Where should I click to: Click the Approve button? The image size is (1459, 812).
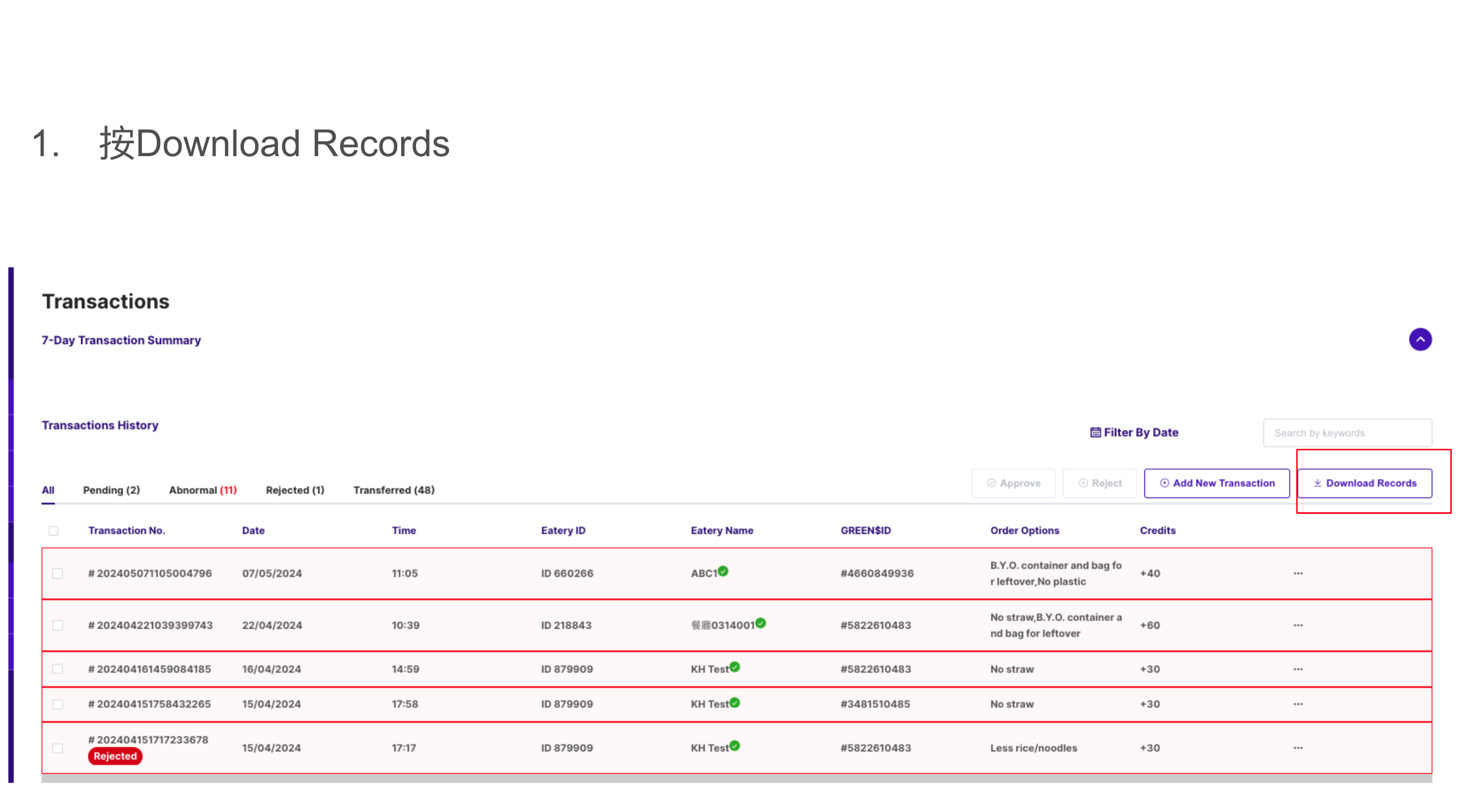click(1013, 483)
